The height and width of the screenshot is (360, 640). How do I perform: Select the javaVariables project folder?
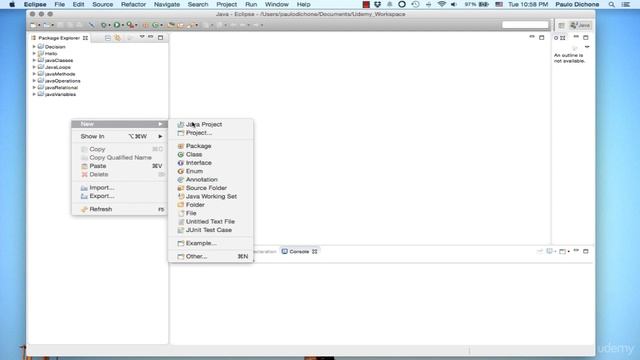pyautogui.click(x=57, y=94)
